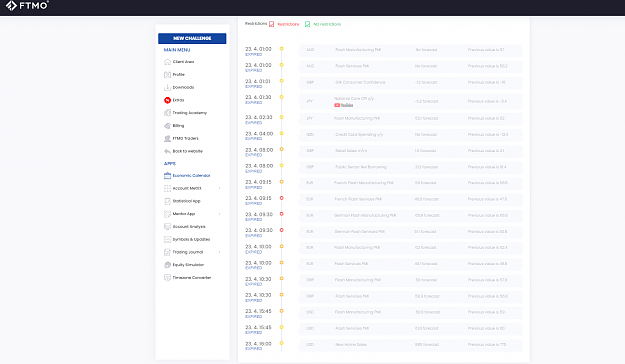Select the 'French Flash Services PMI' event
This screenshot has width=625, height=364.
[358, 199]
